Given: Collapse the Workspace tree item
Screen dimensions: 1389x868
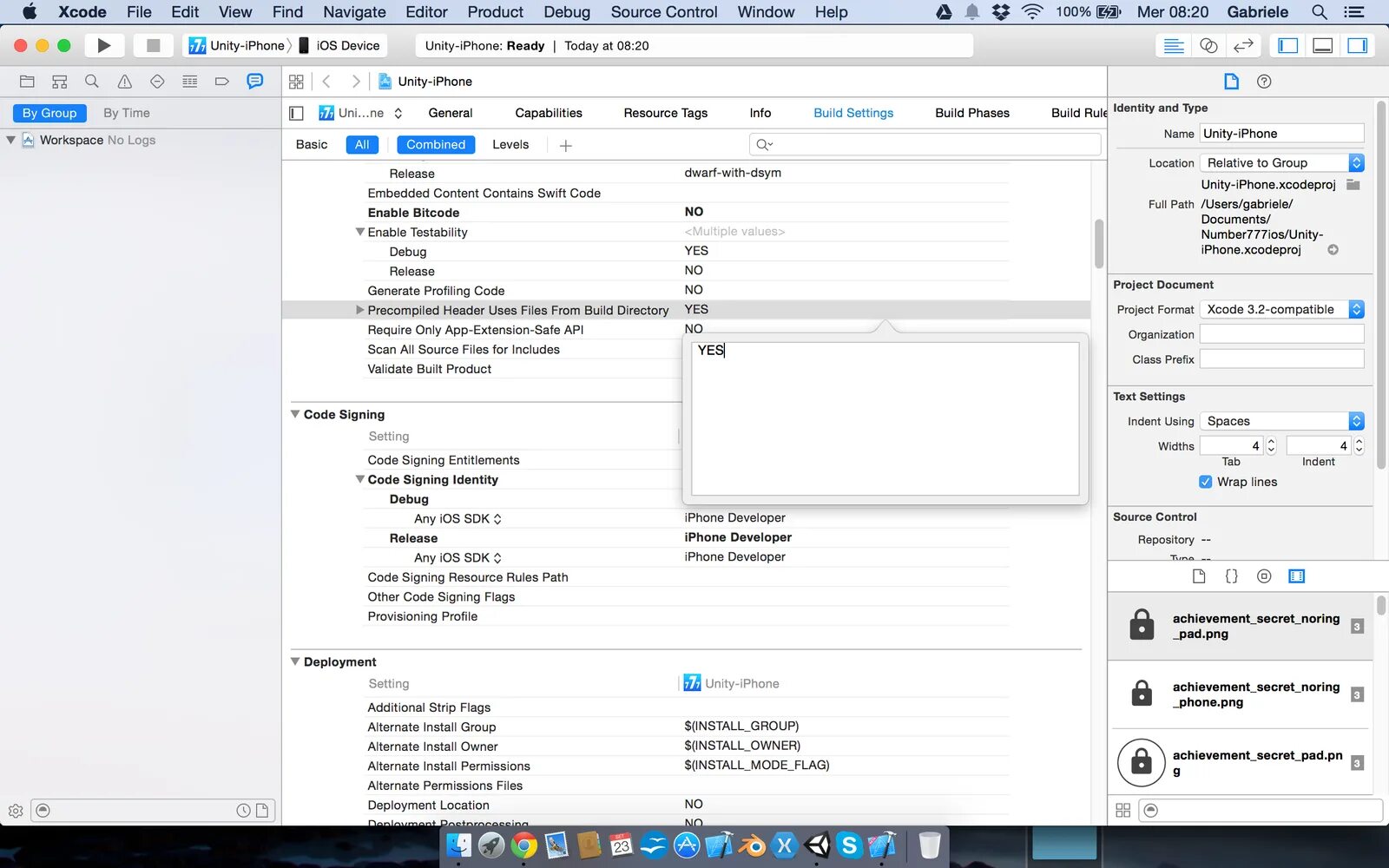Looking at the screenshot, I should 10,140.
